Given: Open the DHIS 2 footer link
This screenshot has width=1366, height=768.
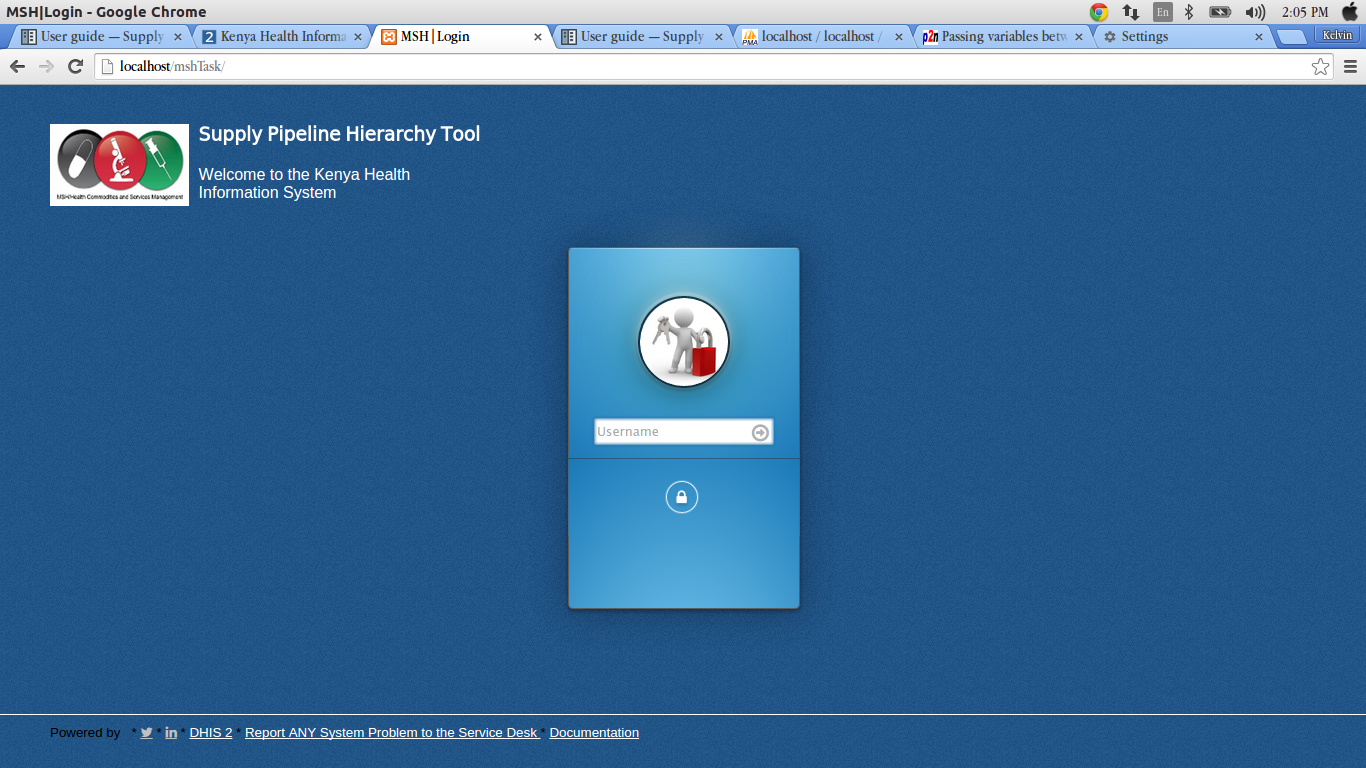Looking at the screenshot, I should pos(211,733).
